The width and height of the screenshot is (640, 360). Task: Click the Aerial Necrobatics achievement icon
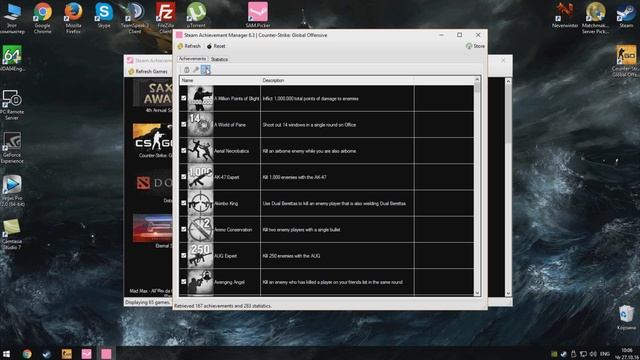click(200, 151)
